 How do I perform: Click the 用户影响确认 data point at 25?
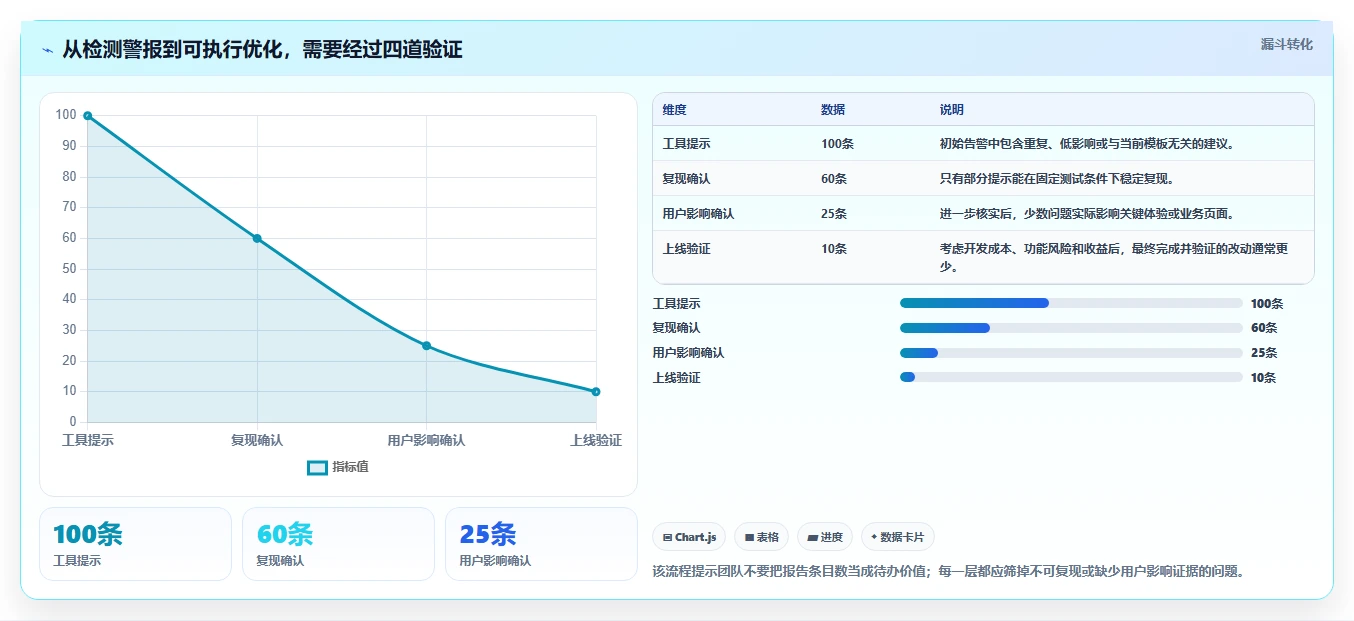426,346
